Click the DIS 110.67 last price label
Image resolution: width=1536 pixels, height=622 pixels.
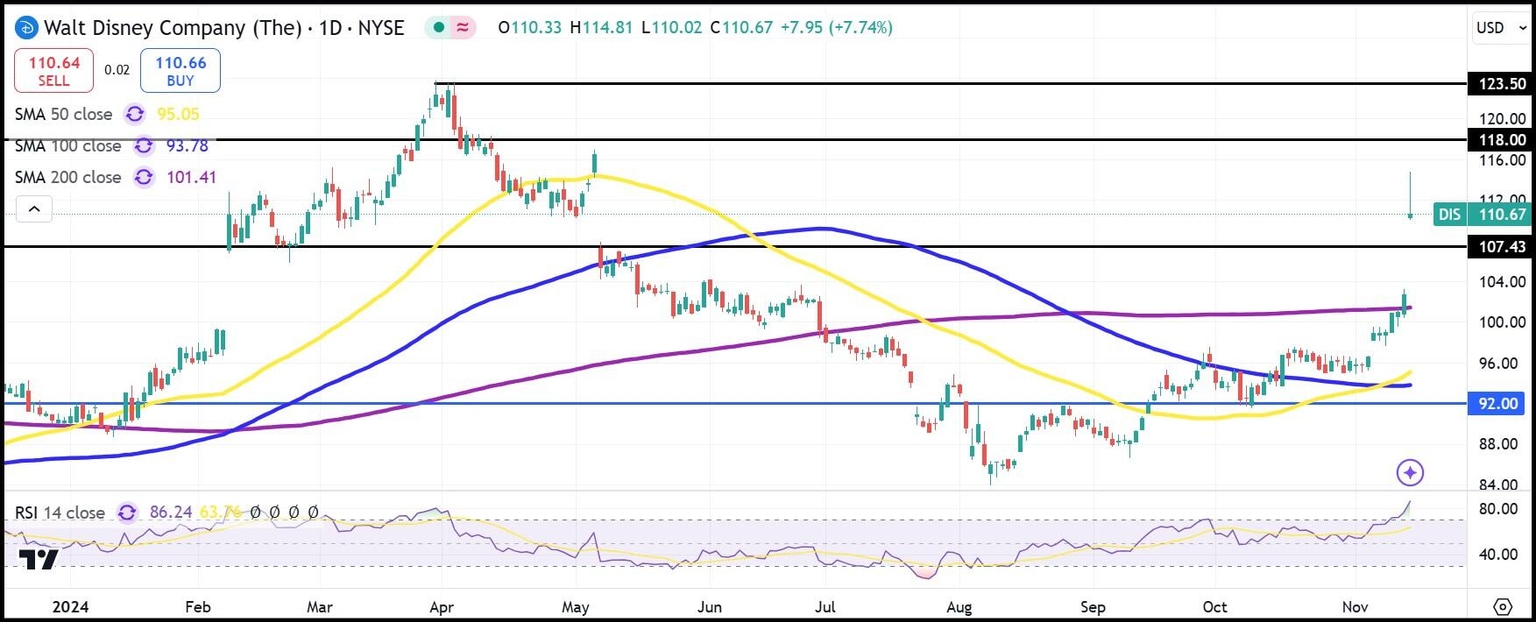click(1482, 214)
